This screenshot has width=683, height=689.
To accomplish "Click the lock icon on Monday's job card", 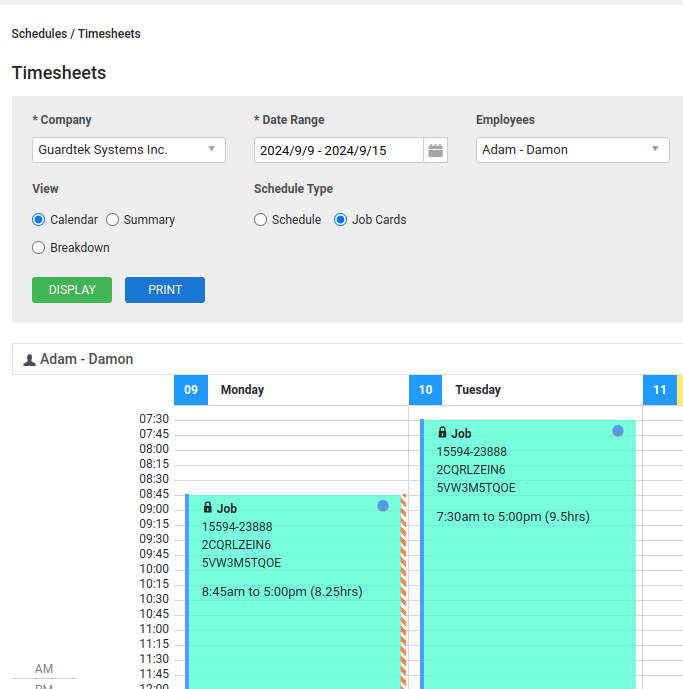I will point(207,508).
